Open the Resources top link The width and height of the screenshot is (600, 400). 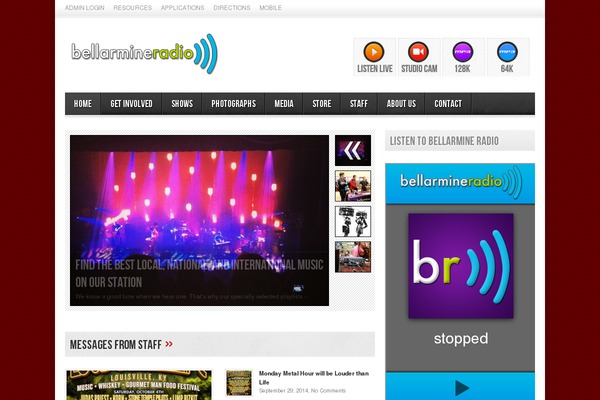[132, 8]
